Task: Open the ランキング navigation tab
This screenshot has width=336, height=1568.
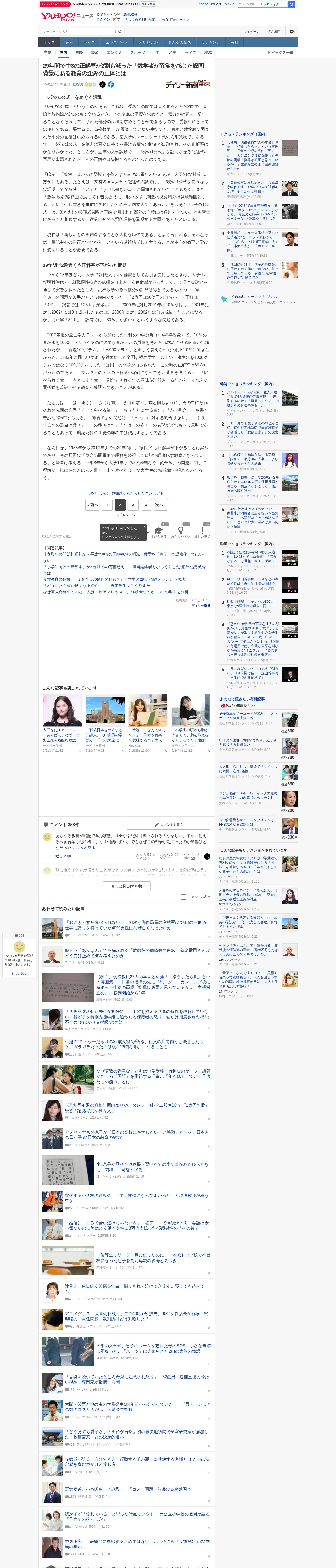Action: pos(211,43)
